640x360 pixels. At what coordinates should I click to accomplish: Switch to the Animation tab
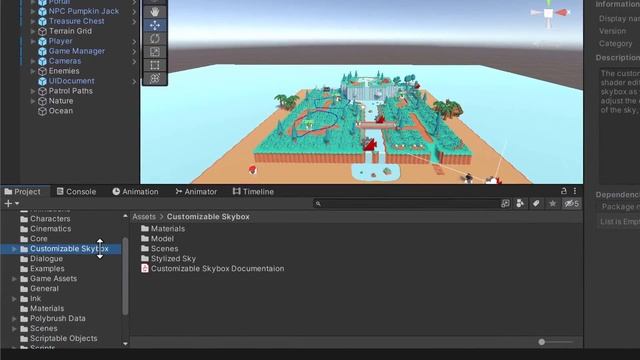pos(135,191)
